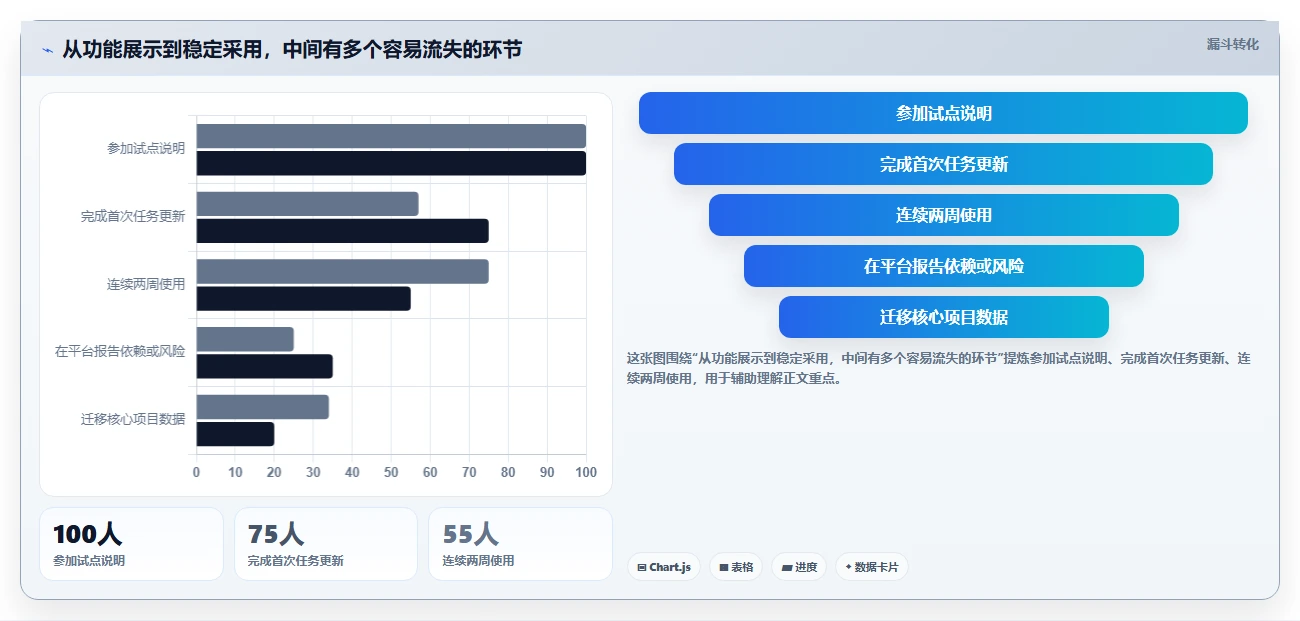
Task: Click the x-axis tick label 30
Action: pyautogui.click(x=313, y=472)
